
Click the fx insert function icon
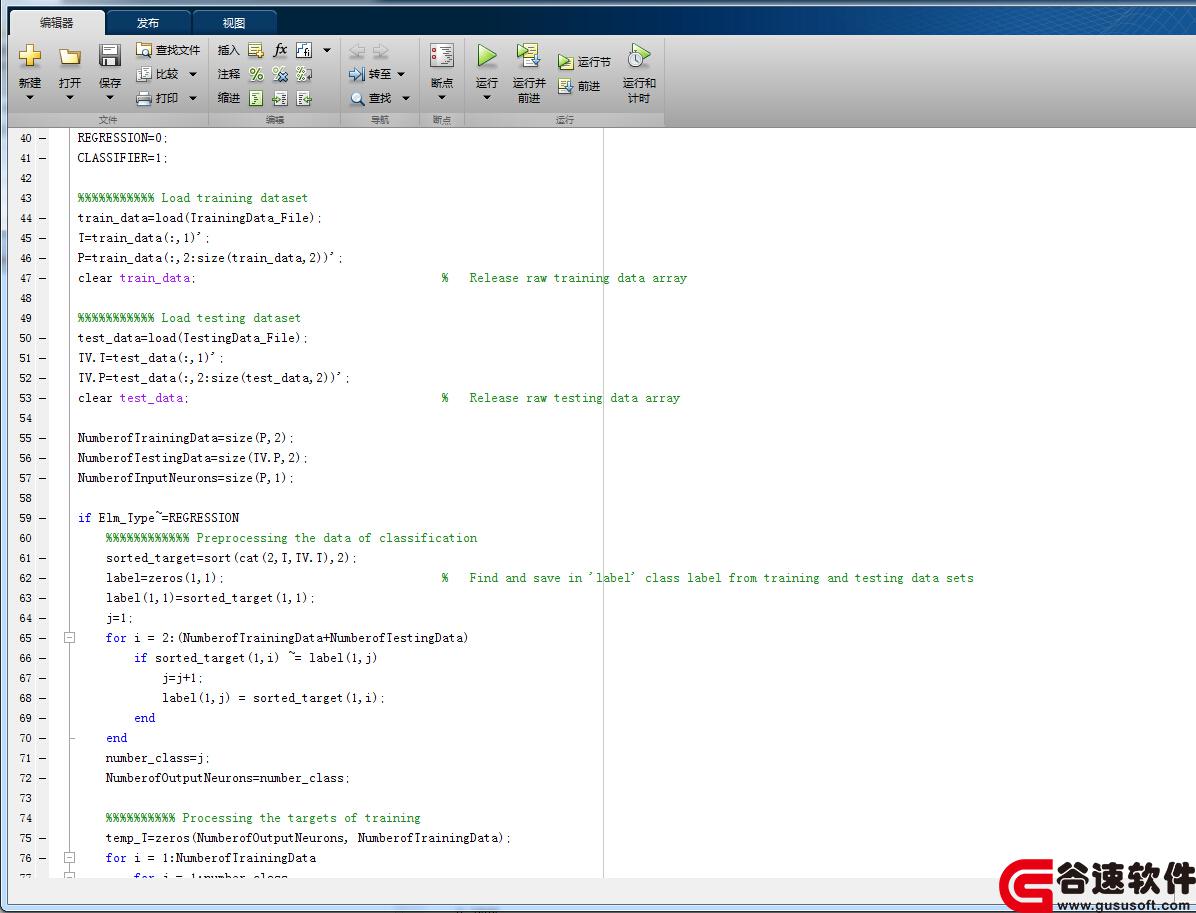pos(280,50)
